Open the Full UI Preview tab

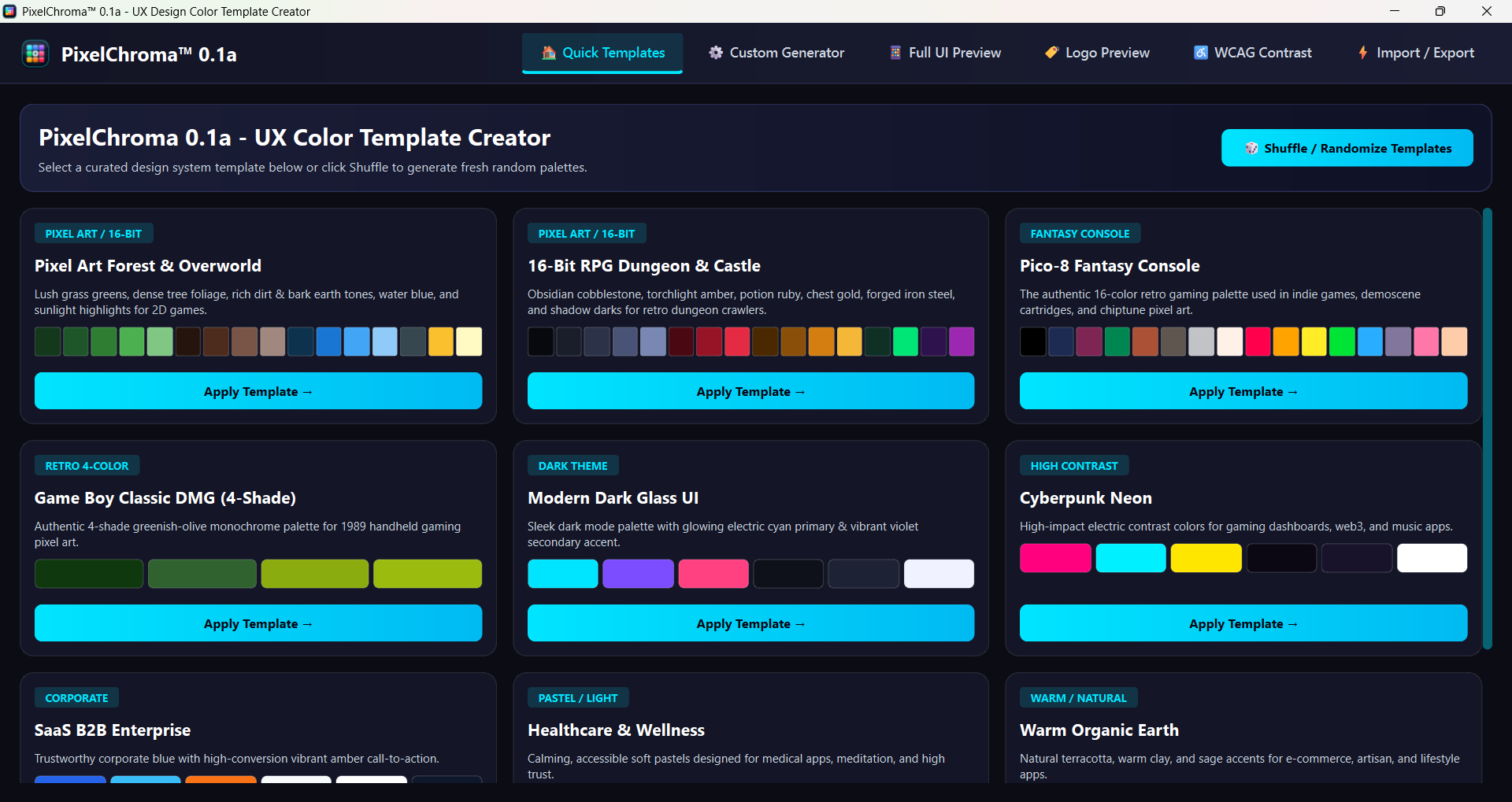[945, 53]
